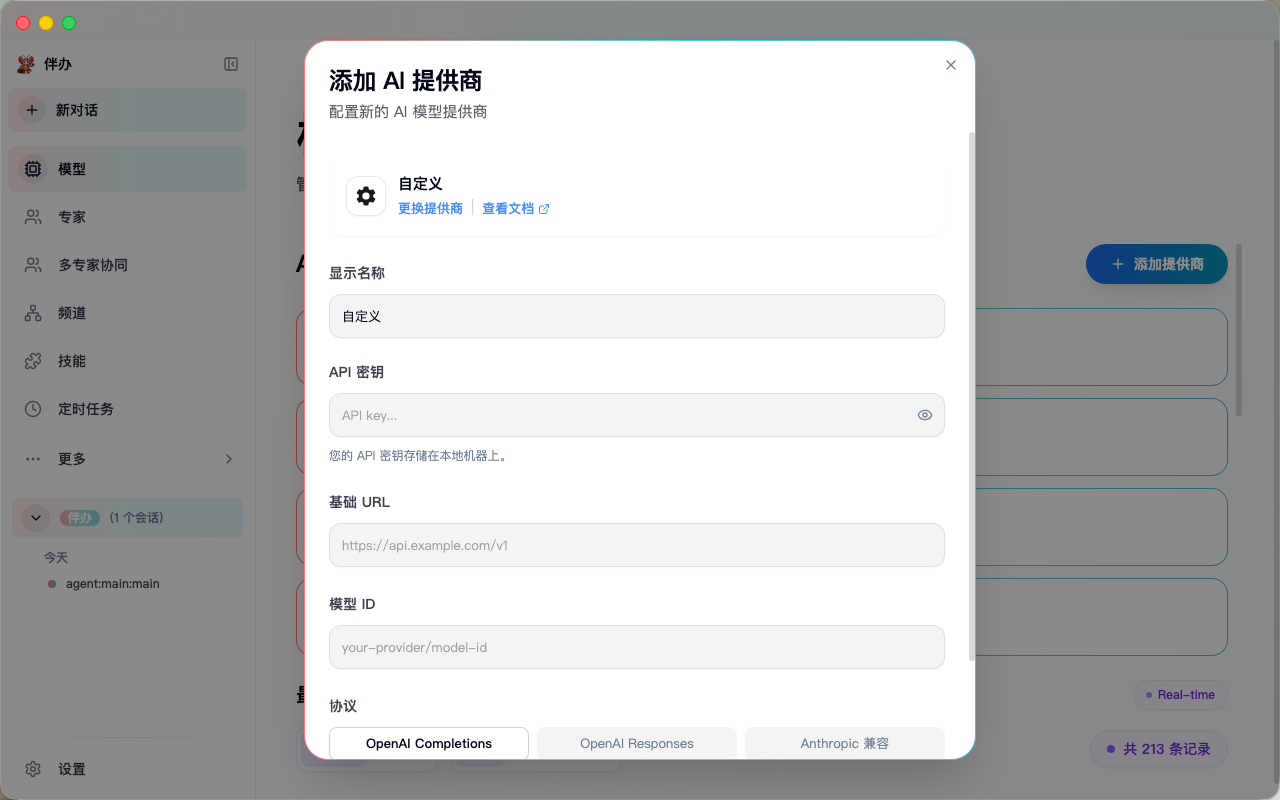Select Anthropic 兼容 protocol option
This screenshot has height=800, width=1280.
pyautogui.click(x=844, y=743)
